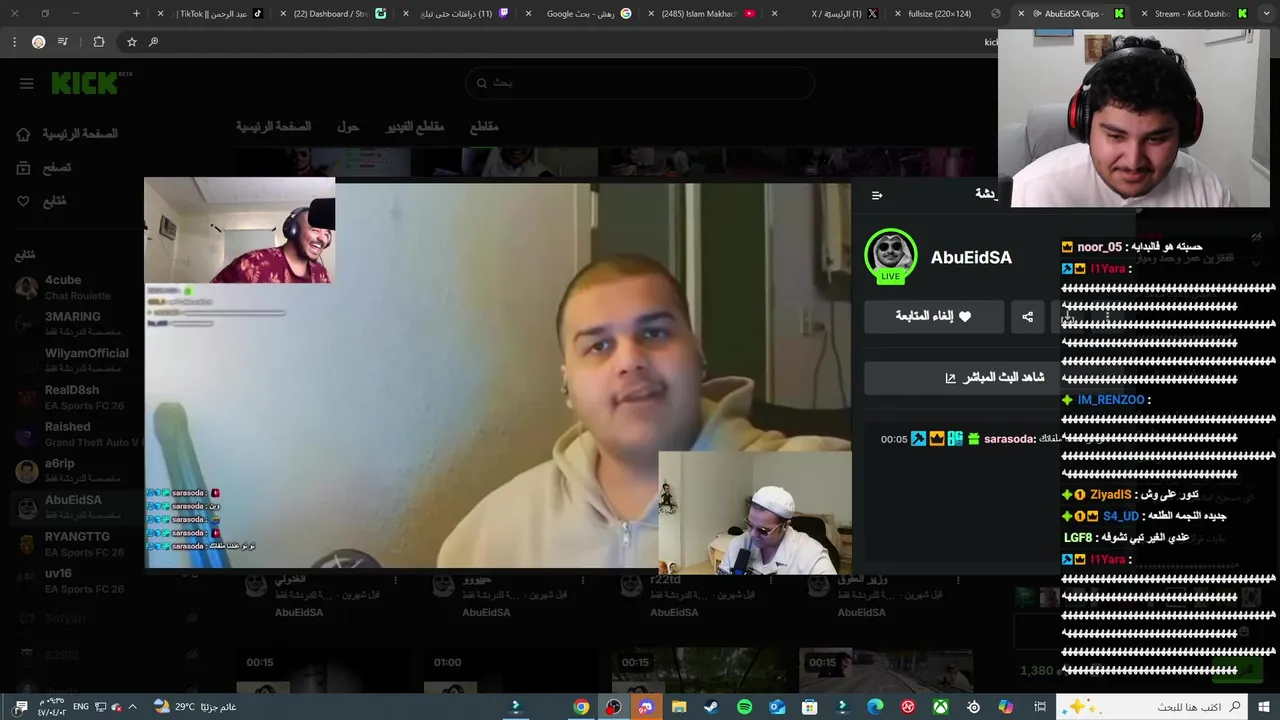Image resolution: width=1280 pixels, height=720 pixels.
Task: Switch to the channel الصفحة الرئيسية tab
Action: 273,127
